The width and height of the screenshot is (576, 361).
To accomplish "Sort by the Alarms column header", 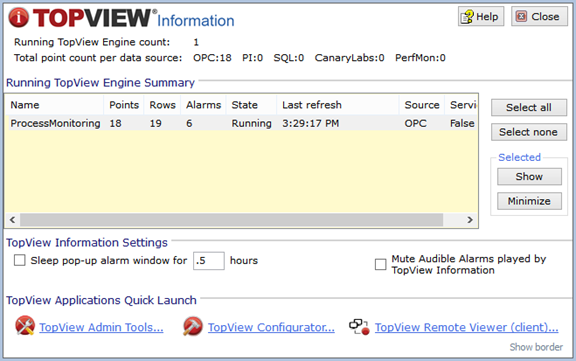I will click(x=203, y=105).
